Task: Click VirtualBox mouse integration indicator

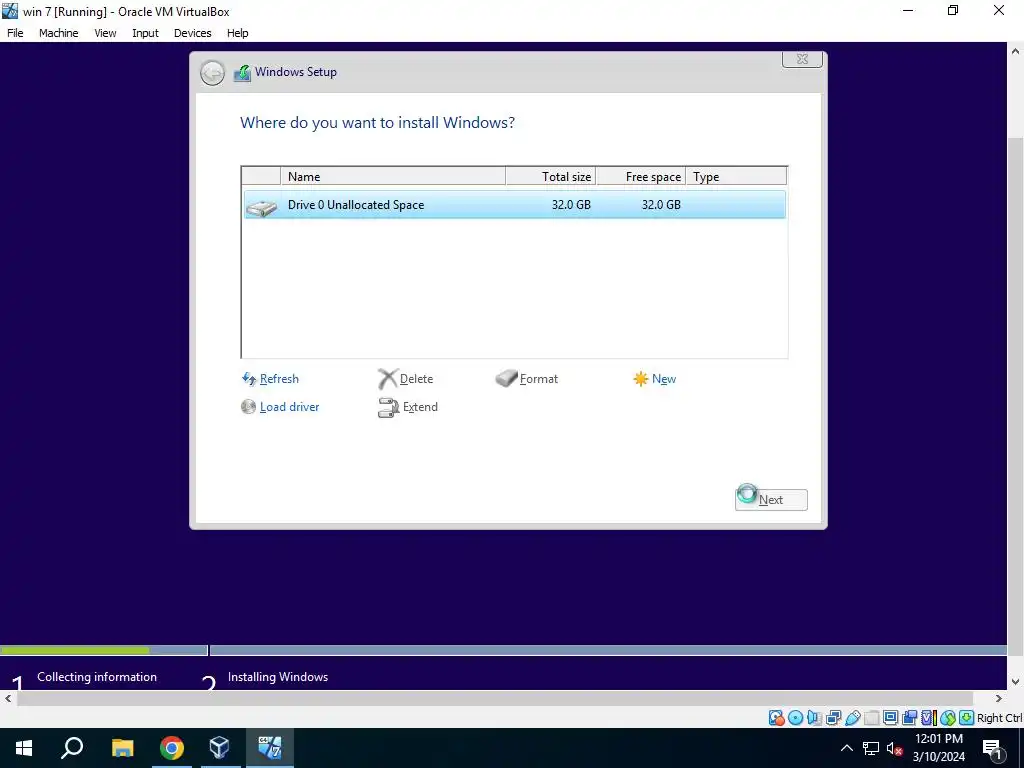Action: click(948, 718)
